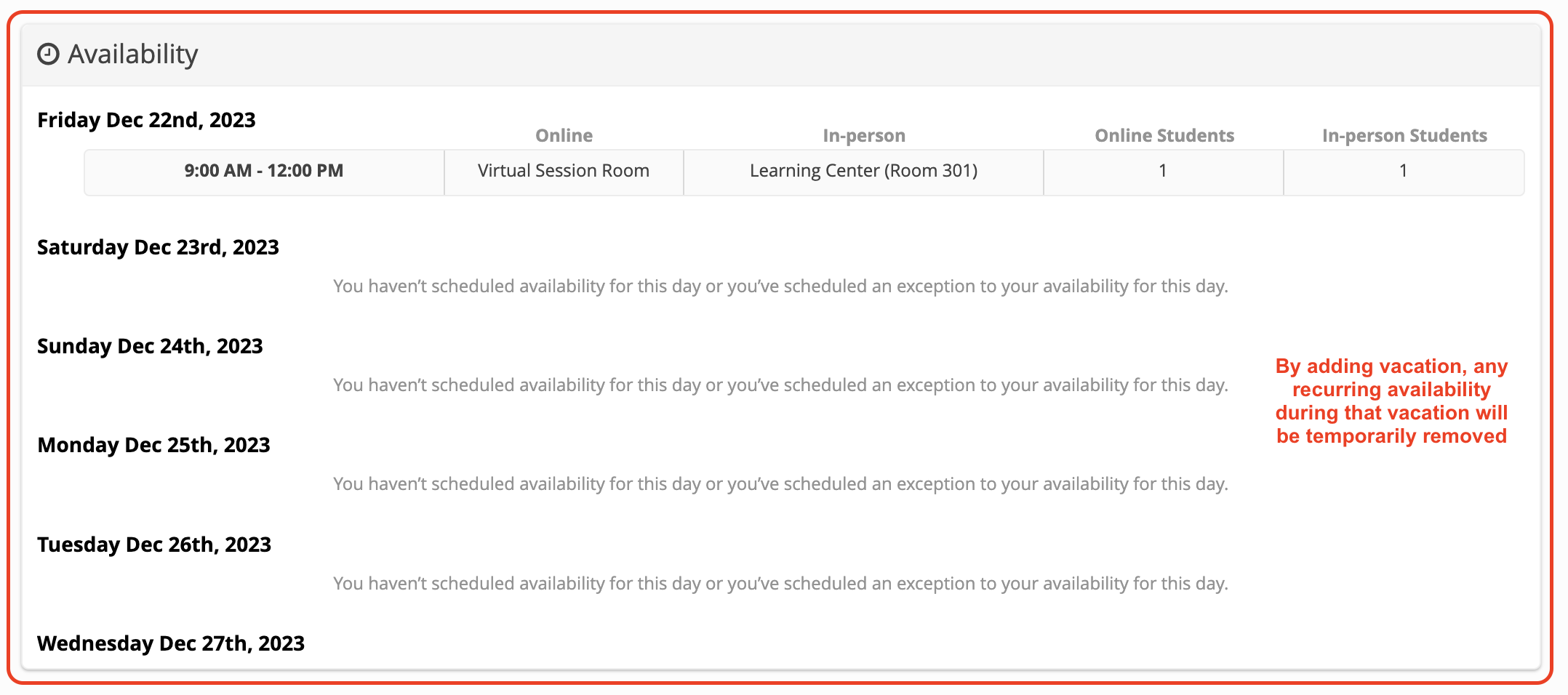Screen dimensions: 1568x695
Task: Click the Virtual Session Room cell
Action: tap(564, 172)
